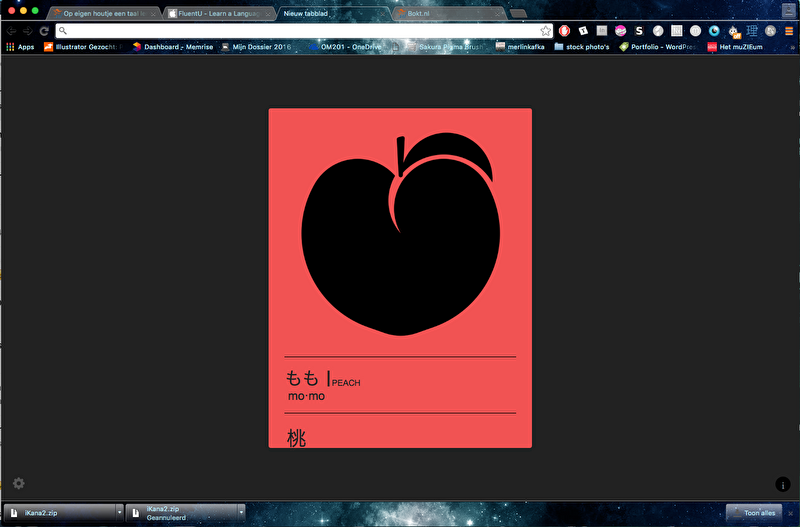Open the Portfolio - WordPress bookmark
Image resolution: width=800 pixels, height=527 pixels.
pyautogui.click(x=661, y=46)
